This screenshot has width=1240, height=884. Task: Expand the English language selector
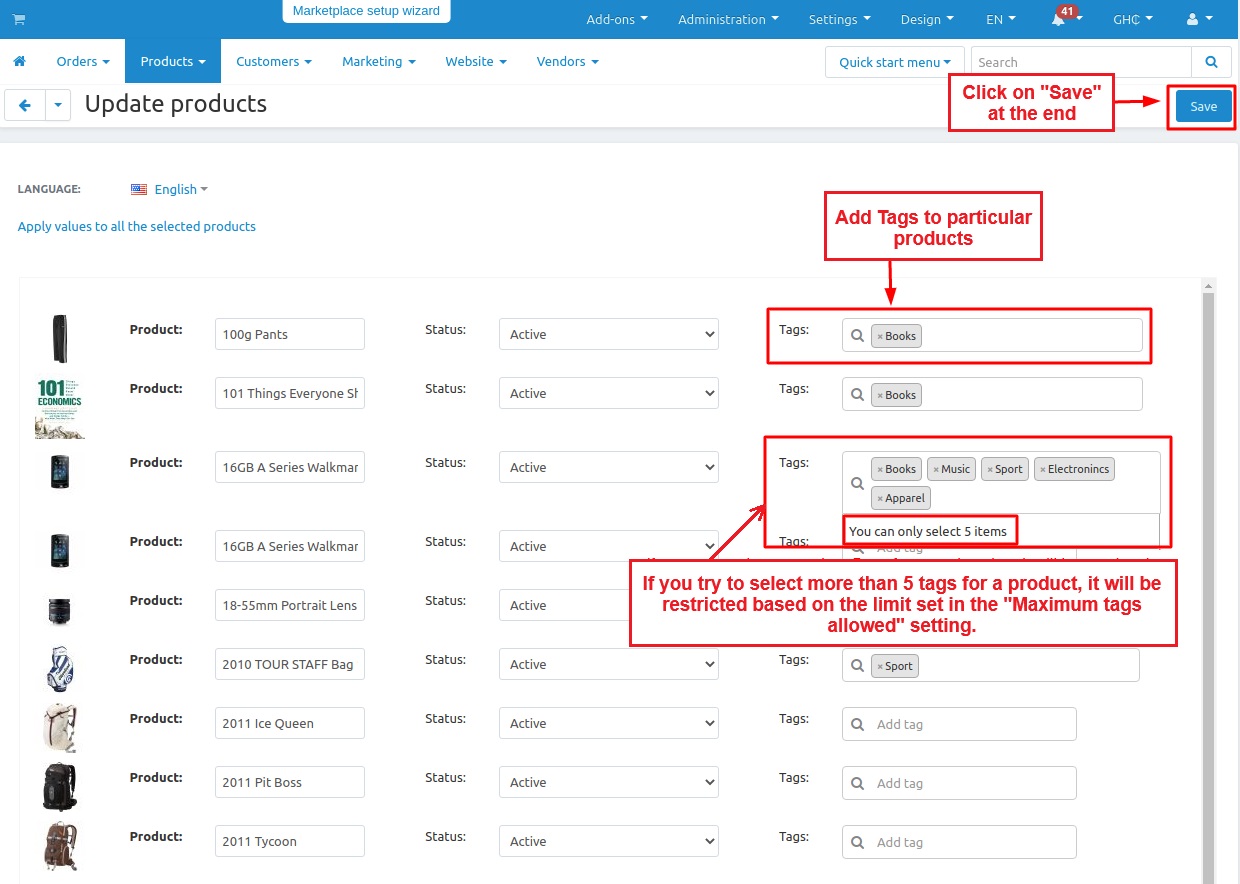click(x=169, y=189)
